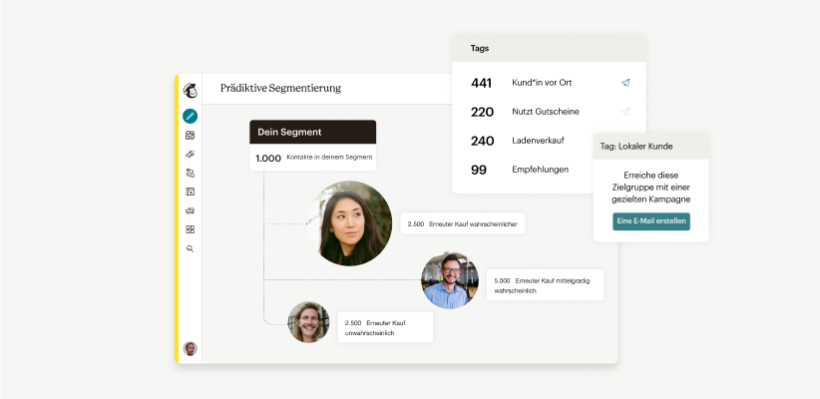Viewport: 820px width, 399px height.
Task: Click the Prädiktive Segmentierung page title
Action: pos(280,88)
